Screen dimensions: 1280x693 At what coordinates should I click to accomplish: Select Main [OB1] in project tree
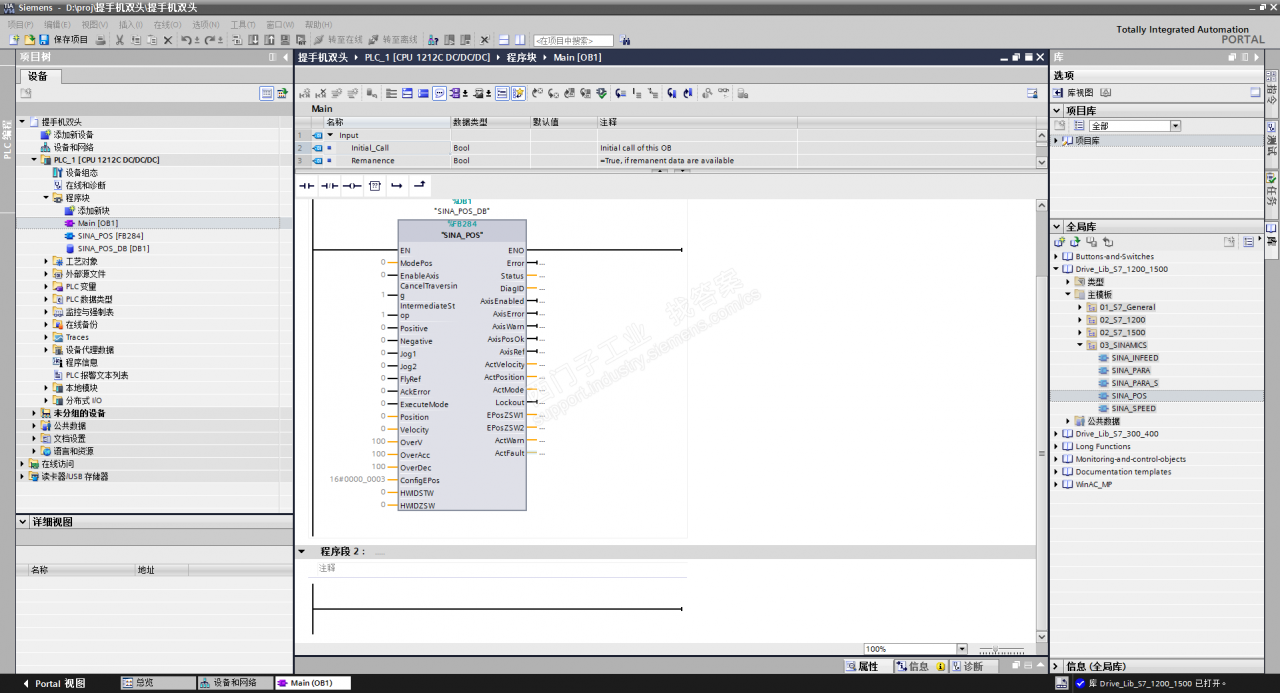point(98,223)
